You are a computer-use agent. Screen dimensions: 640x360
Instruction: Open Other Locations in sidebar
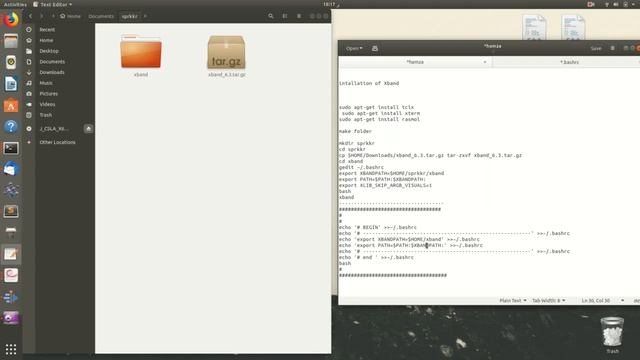(x=59, y=142)
